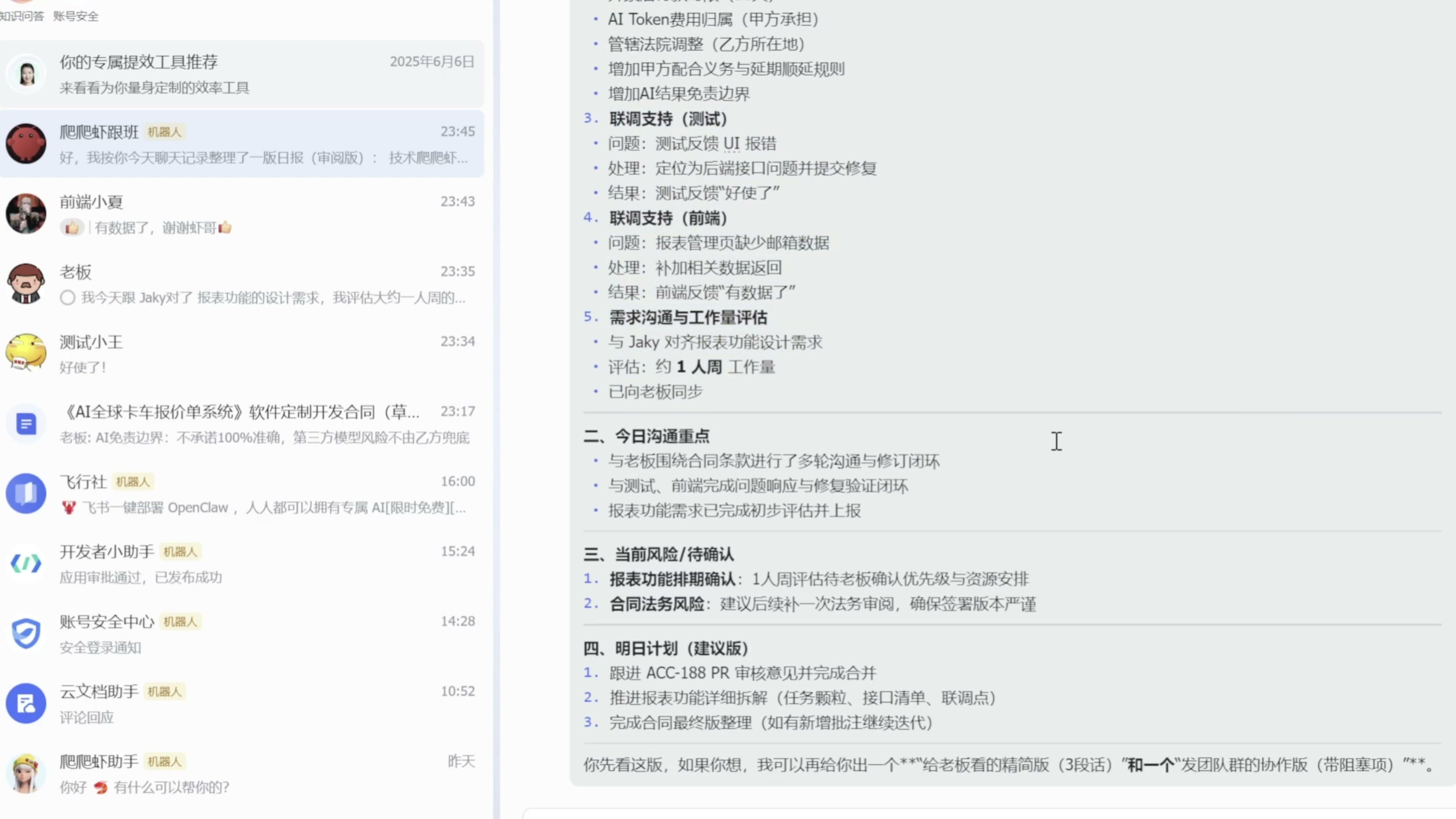This screenshot has width=1456, height=819.
Task: Click the 前端小夏 avatar
Action: point(26,213)
